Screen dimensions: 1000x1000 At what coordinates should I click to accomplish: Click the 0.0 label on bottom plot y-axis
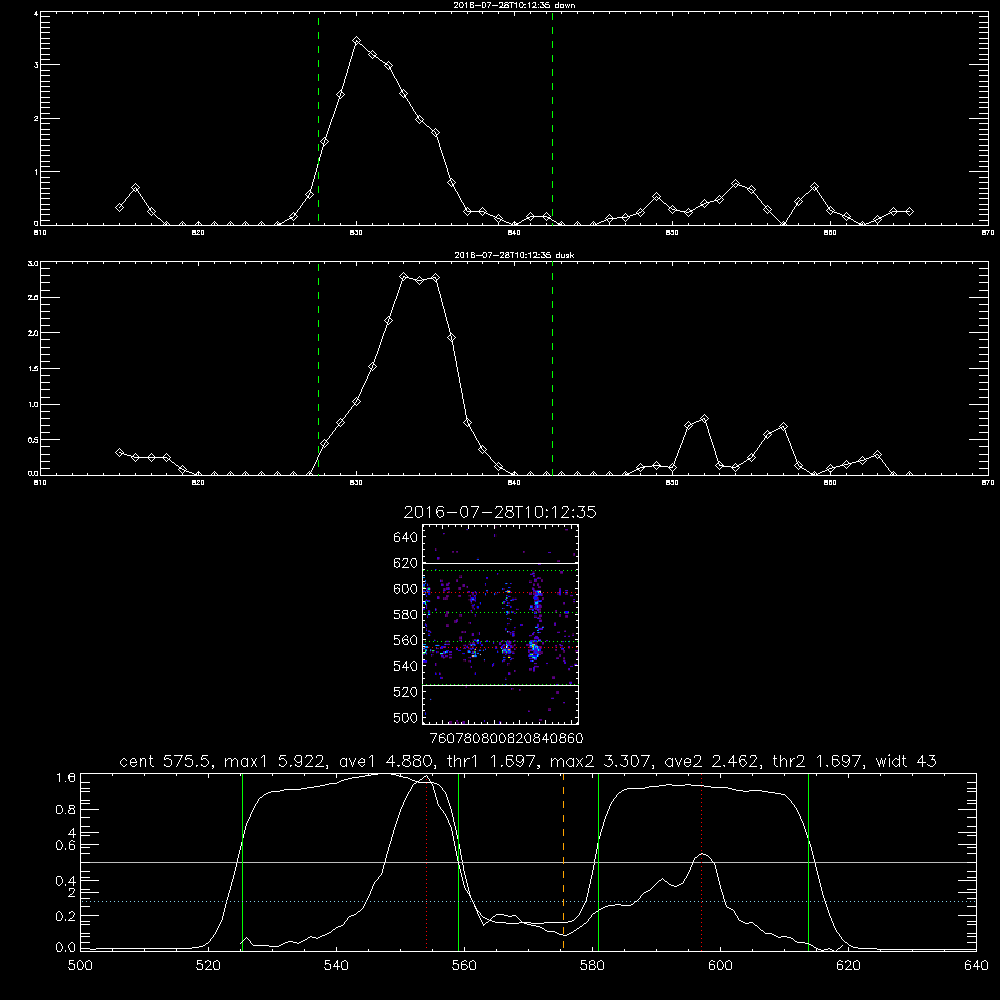pyautogui.click(x=66, y=948)
